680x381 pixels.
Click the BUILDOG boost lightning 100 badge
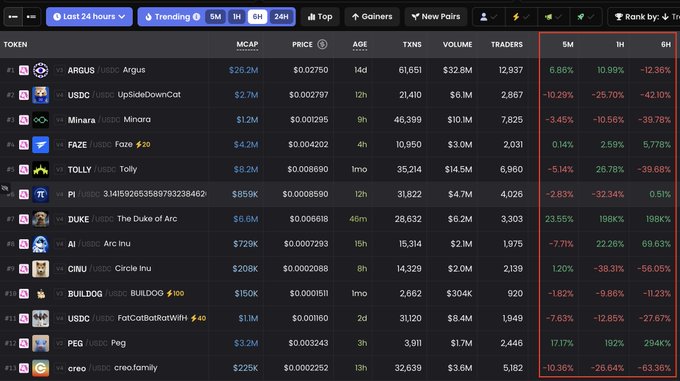coord(175,293)
